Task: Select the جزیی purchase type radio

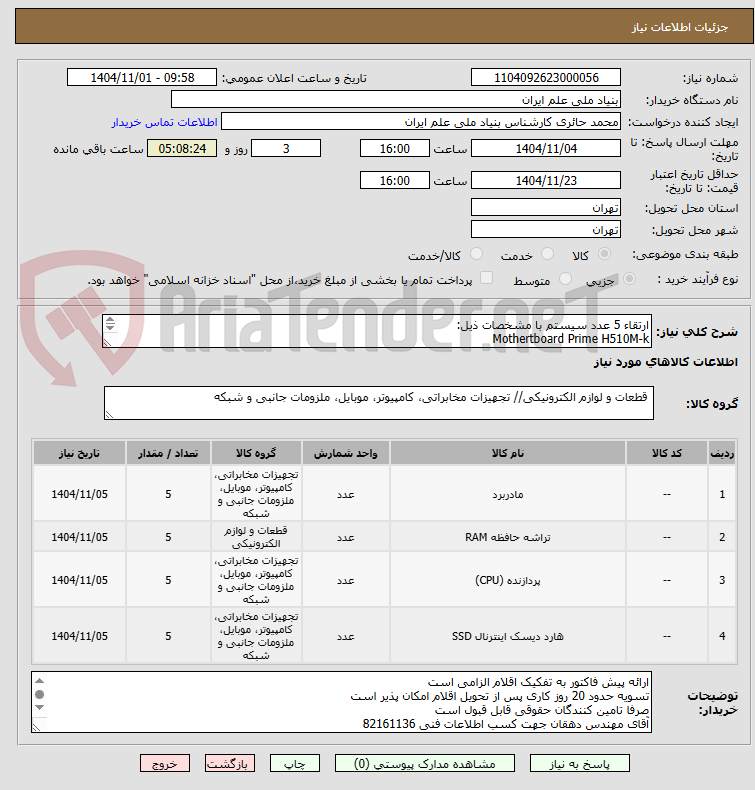Action: (629, 279)
